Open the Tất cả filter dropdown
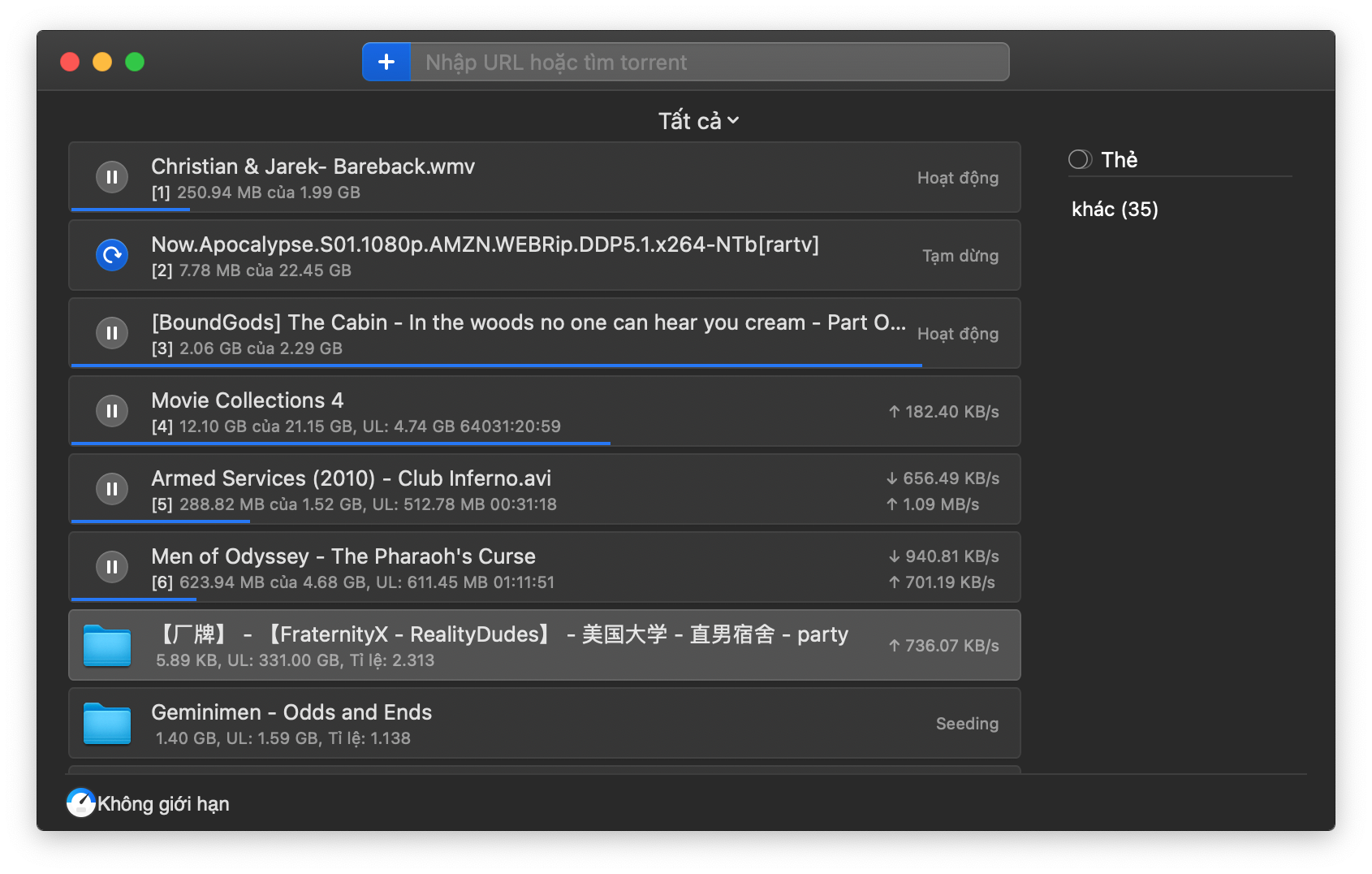The height and width of the screenshot is (874, 1372). [698, 121]
